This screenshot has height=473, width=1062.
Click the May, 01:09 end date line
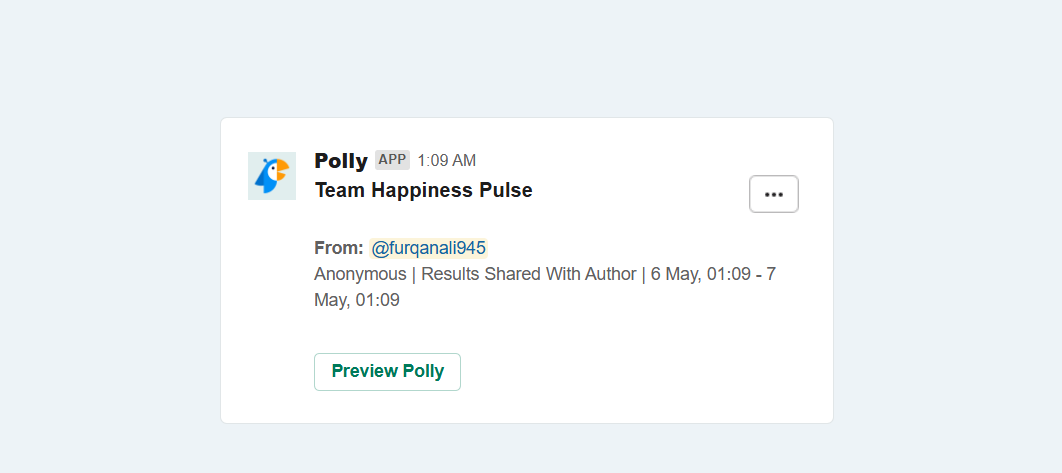357,300
